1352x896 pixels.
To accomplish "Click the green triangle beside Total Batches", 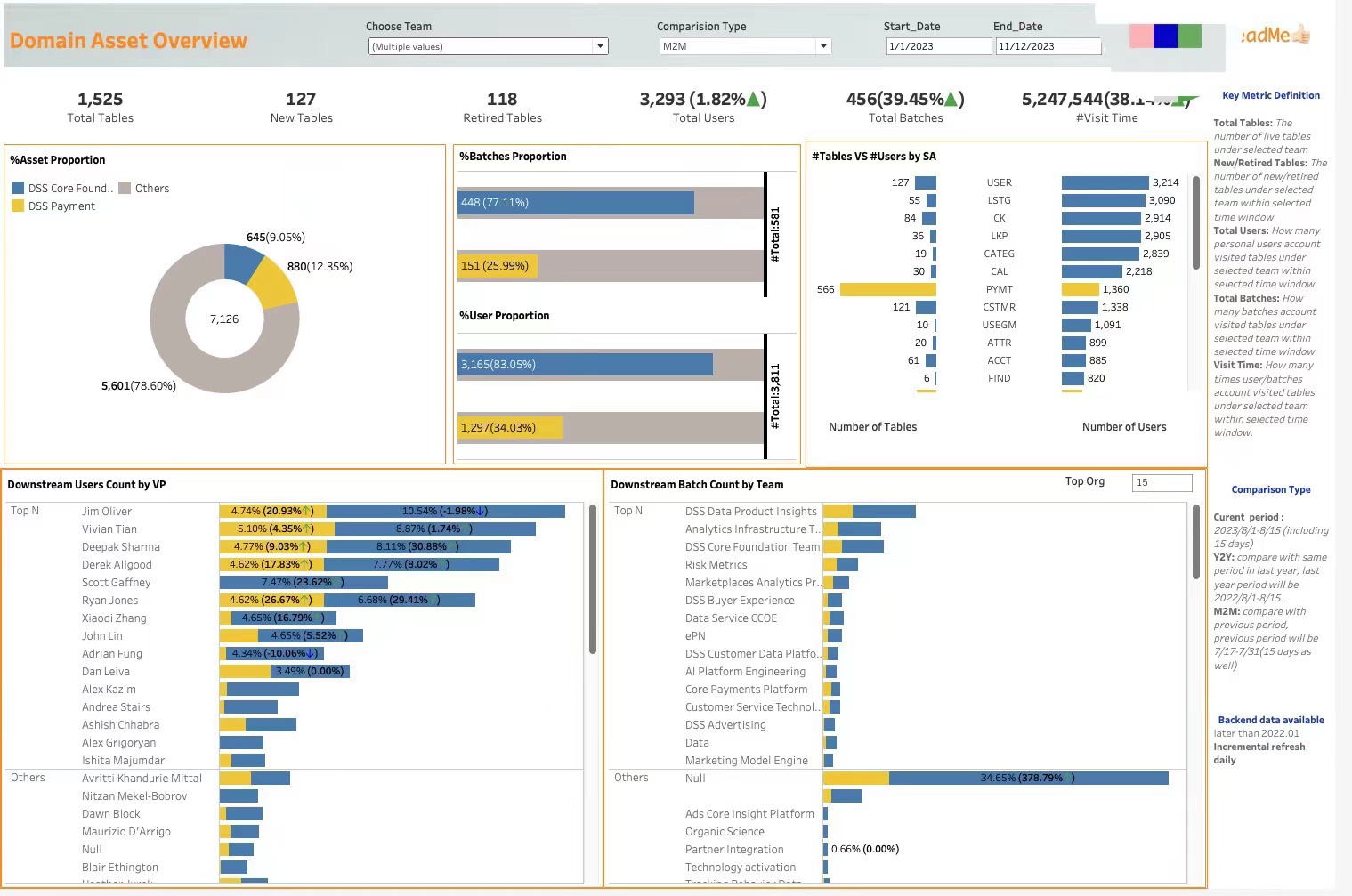I will (951, 99).
